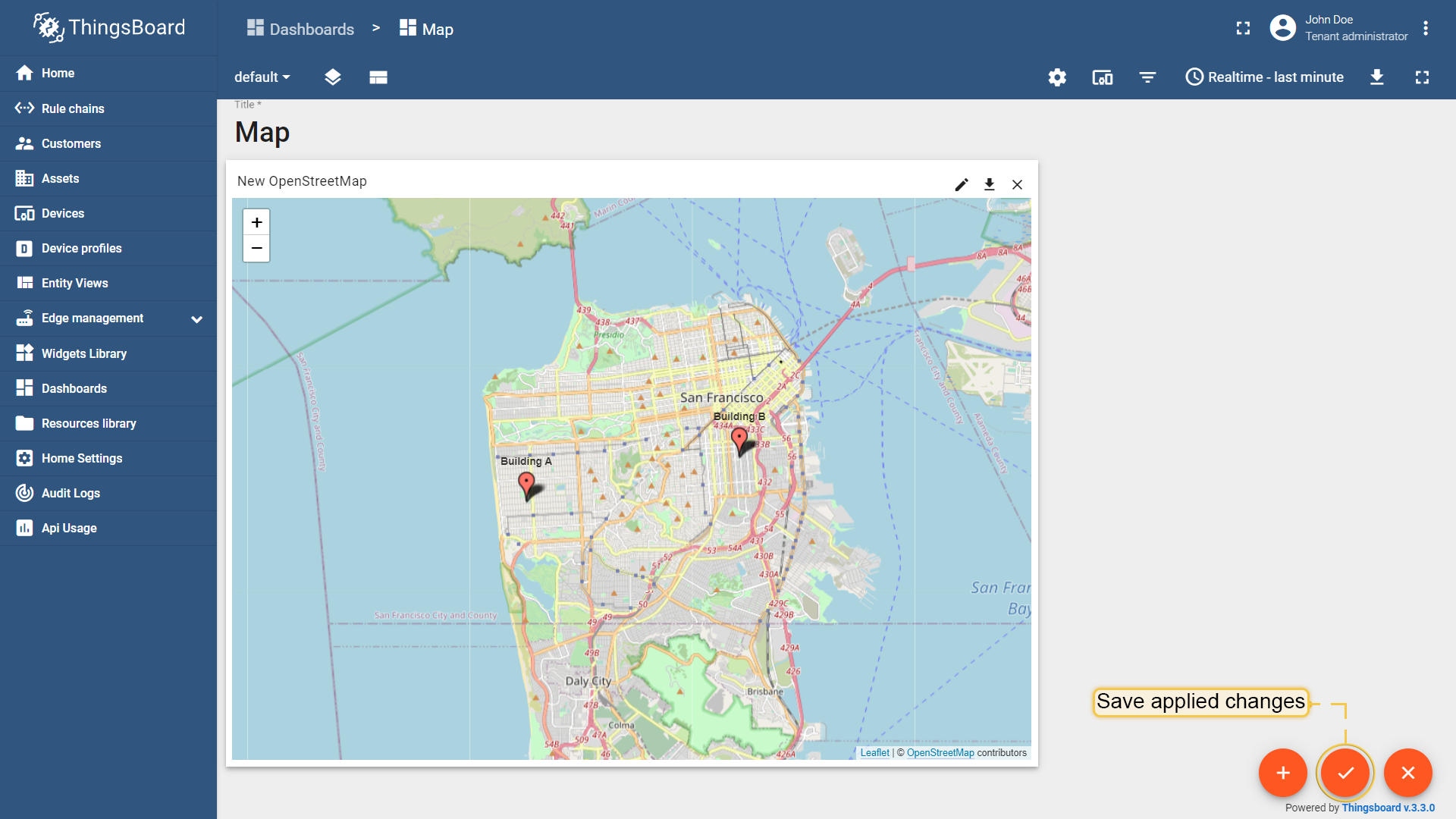The image size is (1456, 819).
Task: Open dashboard settings gear icon
Action: point(1057,77)
